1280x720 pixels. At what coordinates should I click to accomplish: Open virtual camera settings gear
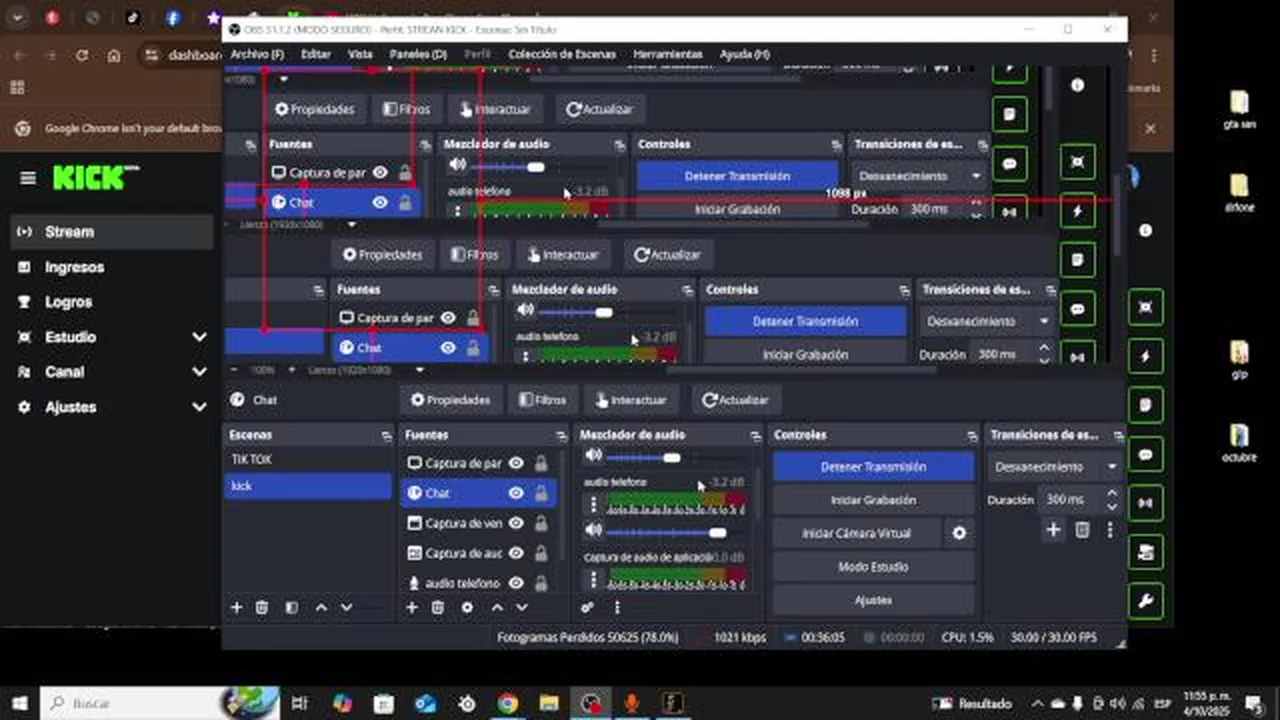click(959, 533)
